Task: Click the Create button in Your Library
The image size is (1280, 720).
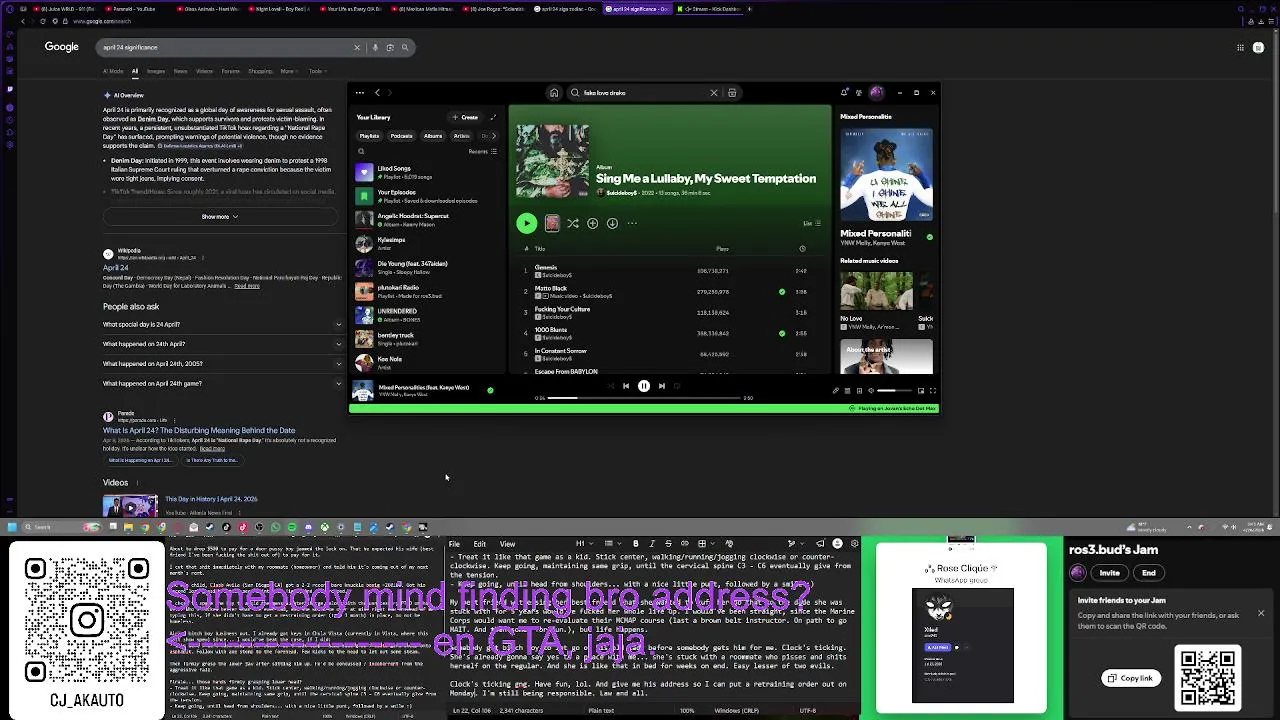Action: (465, 117)
